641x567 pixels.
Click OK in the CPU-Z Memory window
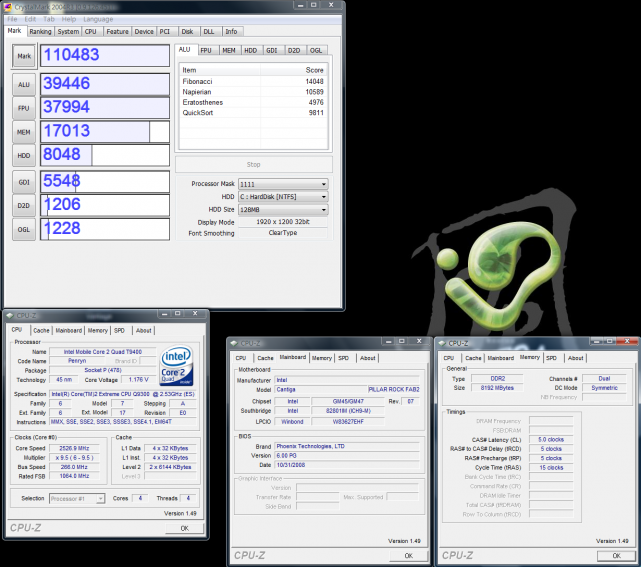616,556
